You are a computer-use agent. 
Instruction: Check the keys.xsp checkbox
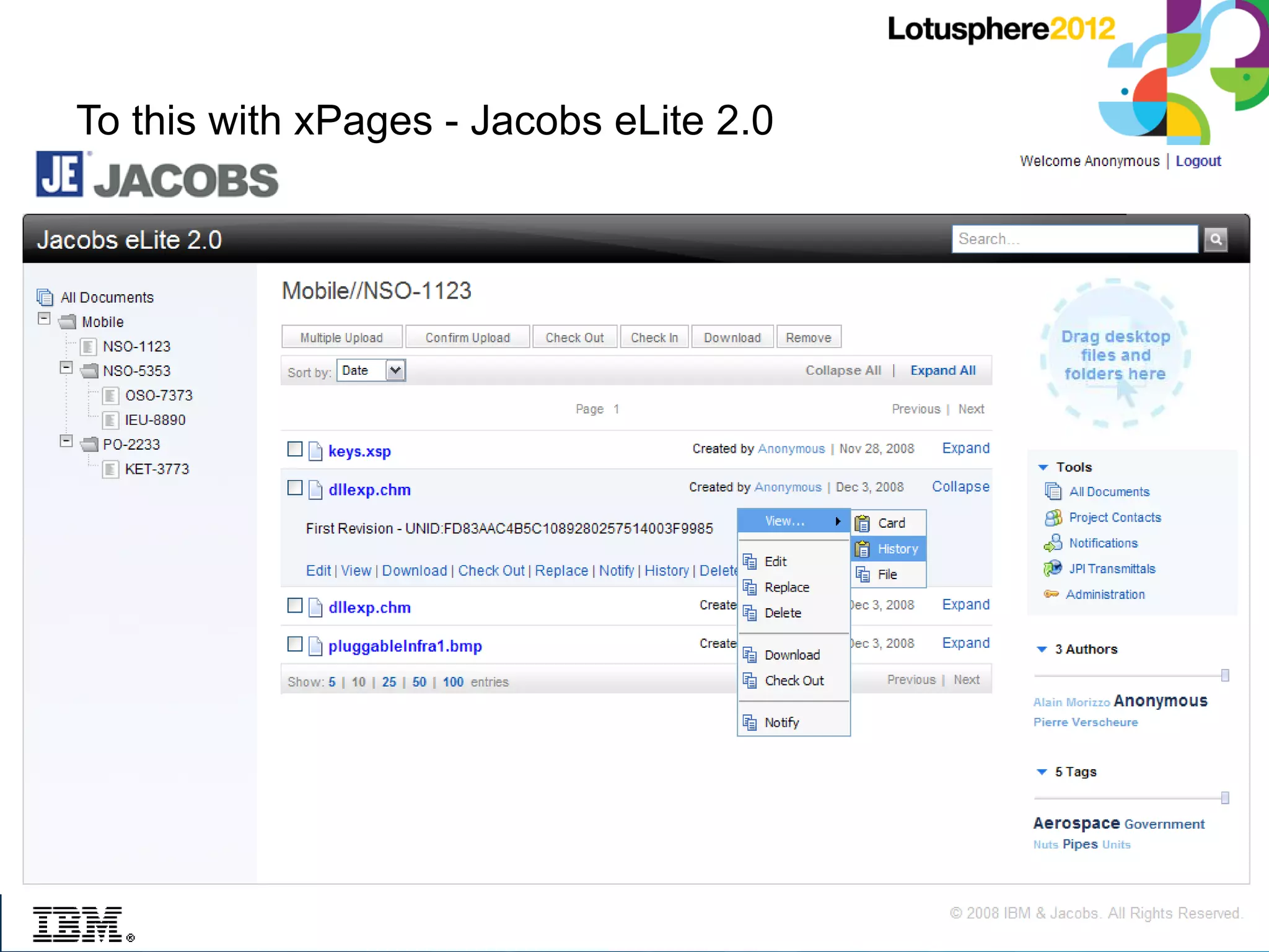(x=295, y=448)
